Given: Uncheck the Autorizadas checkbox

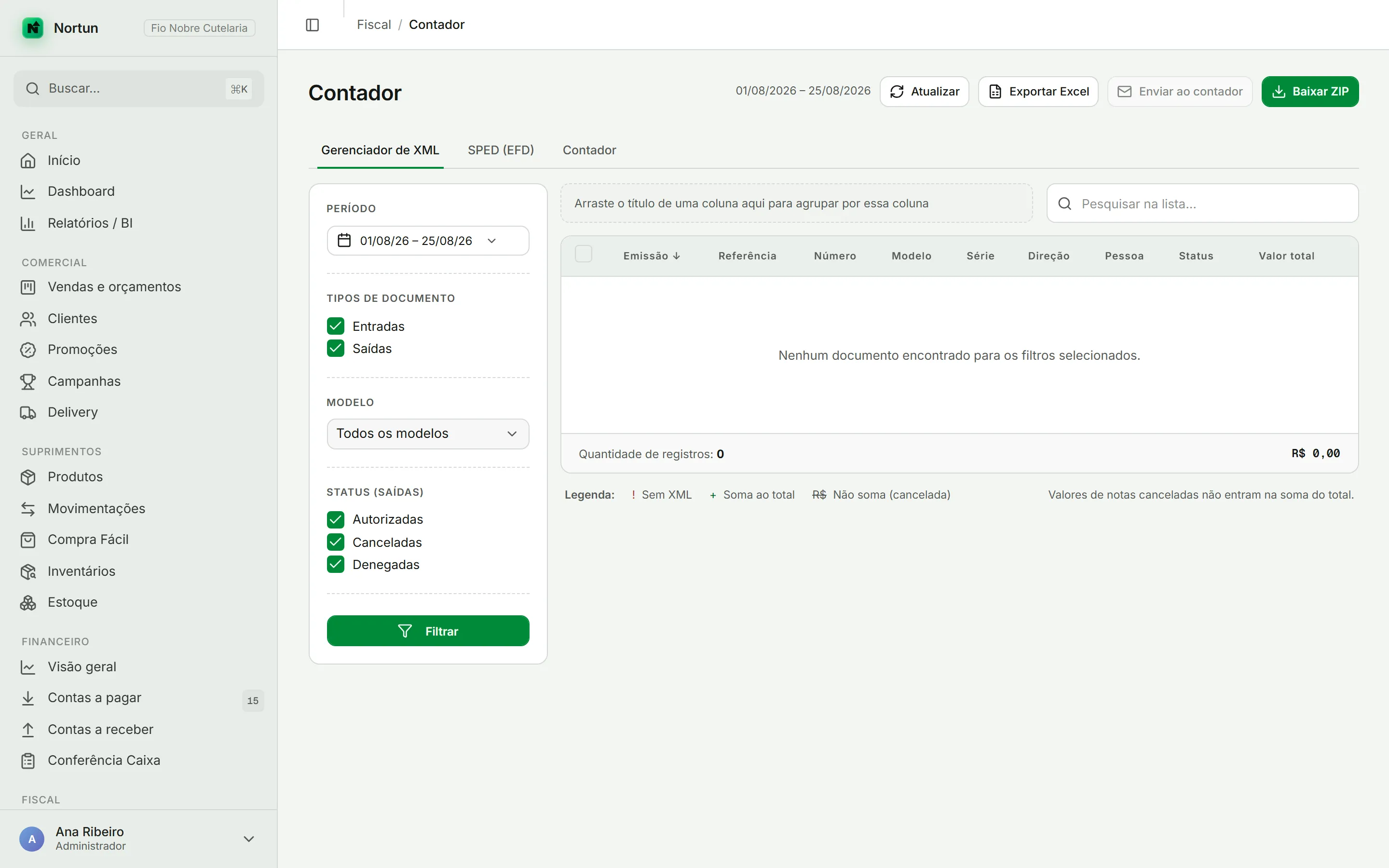Looking at the screenshot, I should [x=336, y=519].
